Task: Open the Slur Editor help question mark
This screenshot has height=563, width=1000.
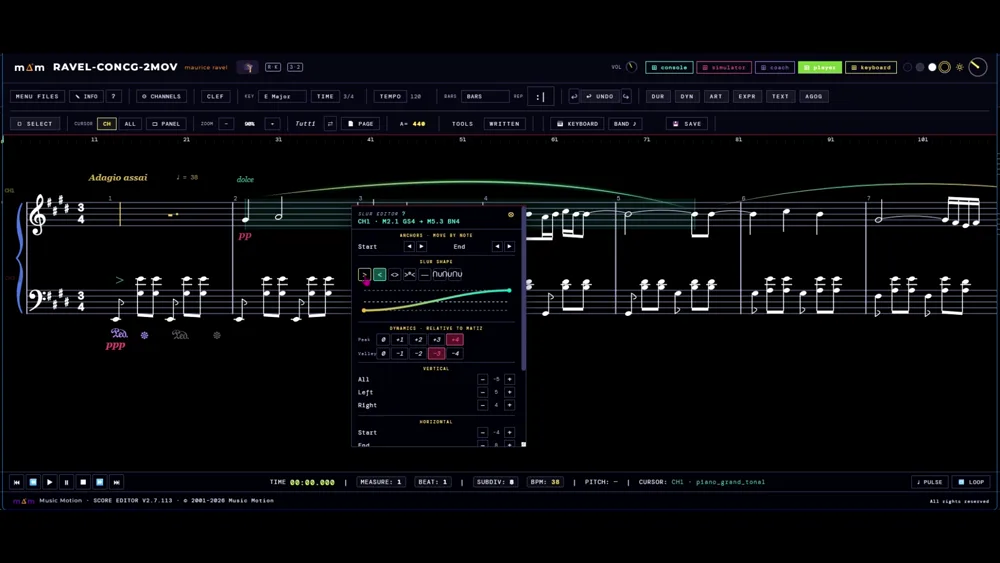Action: click(x=404, y=214)
